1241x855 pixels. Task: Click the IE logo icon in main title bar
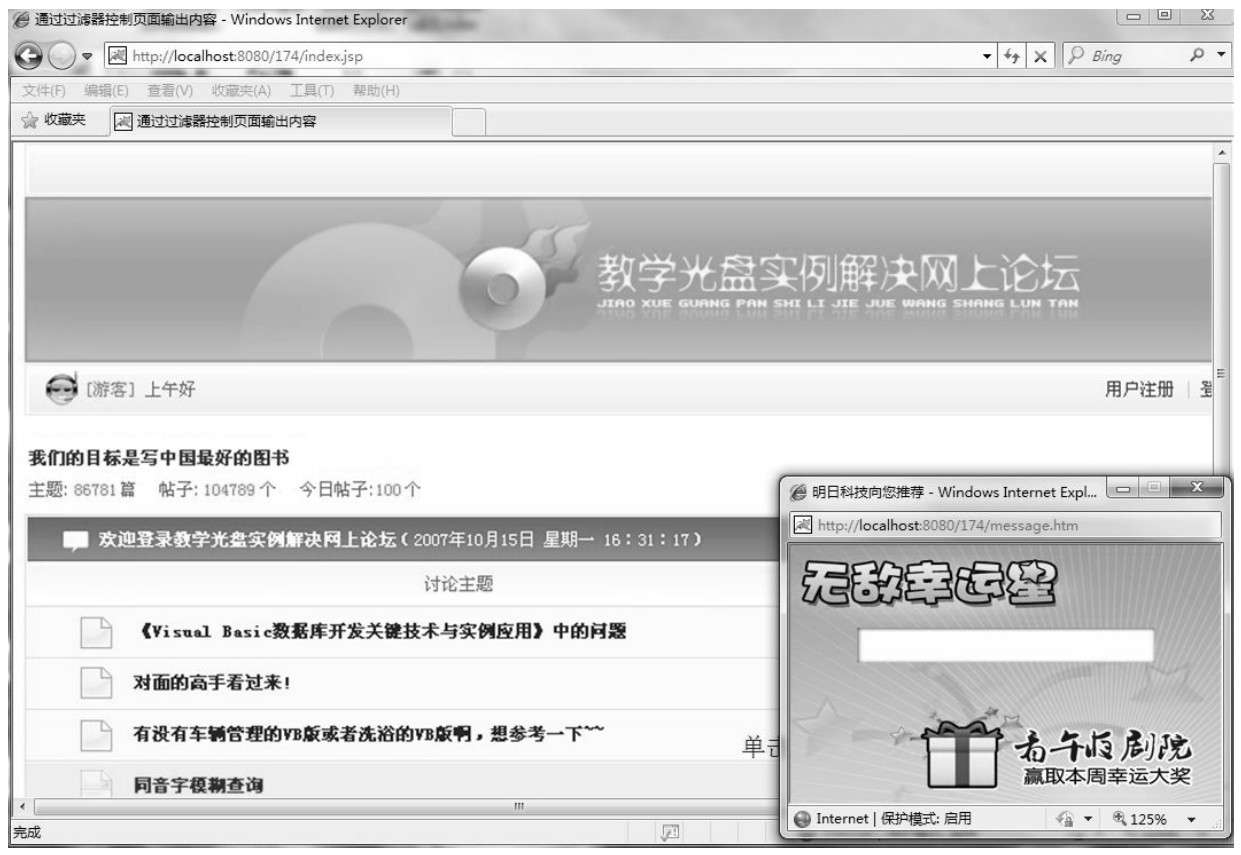click(x=19, y=19)
